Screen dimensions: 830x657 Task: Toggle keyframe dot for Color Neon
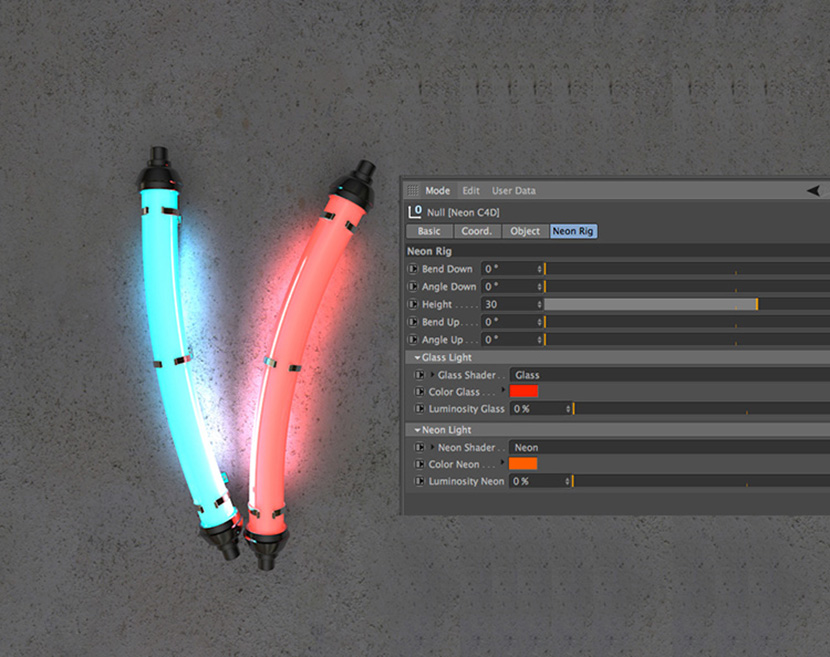pyautogui.click(x=419, y=464)
